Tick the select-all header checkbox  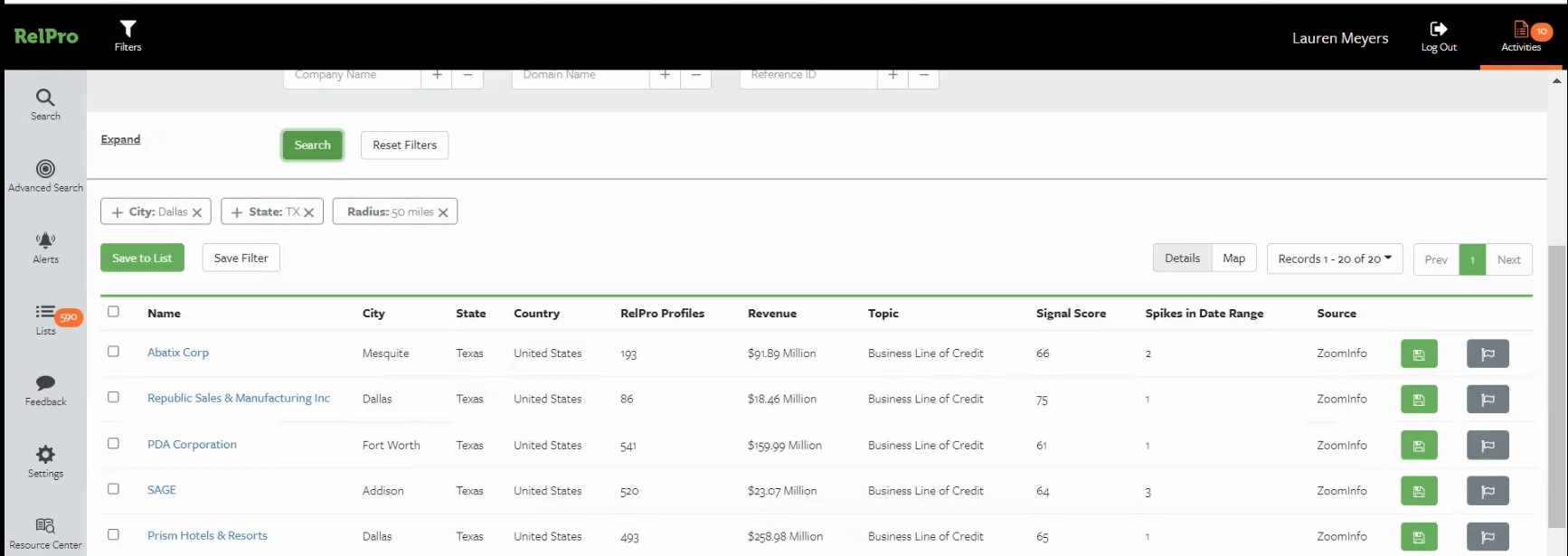113,311
